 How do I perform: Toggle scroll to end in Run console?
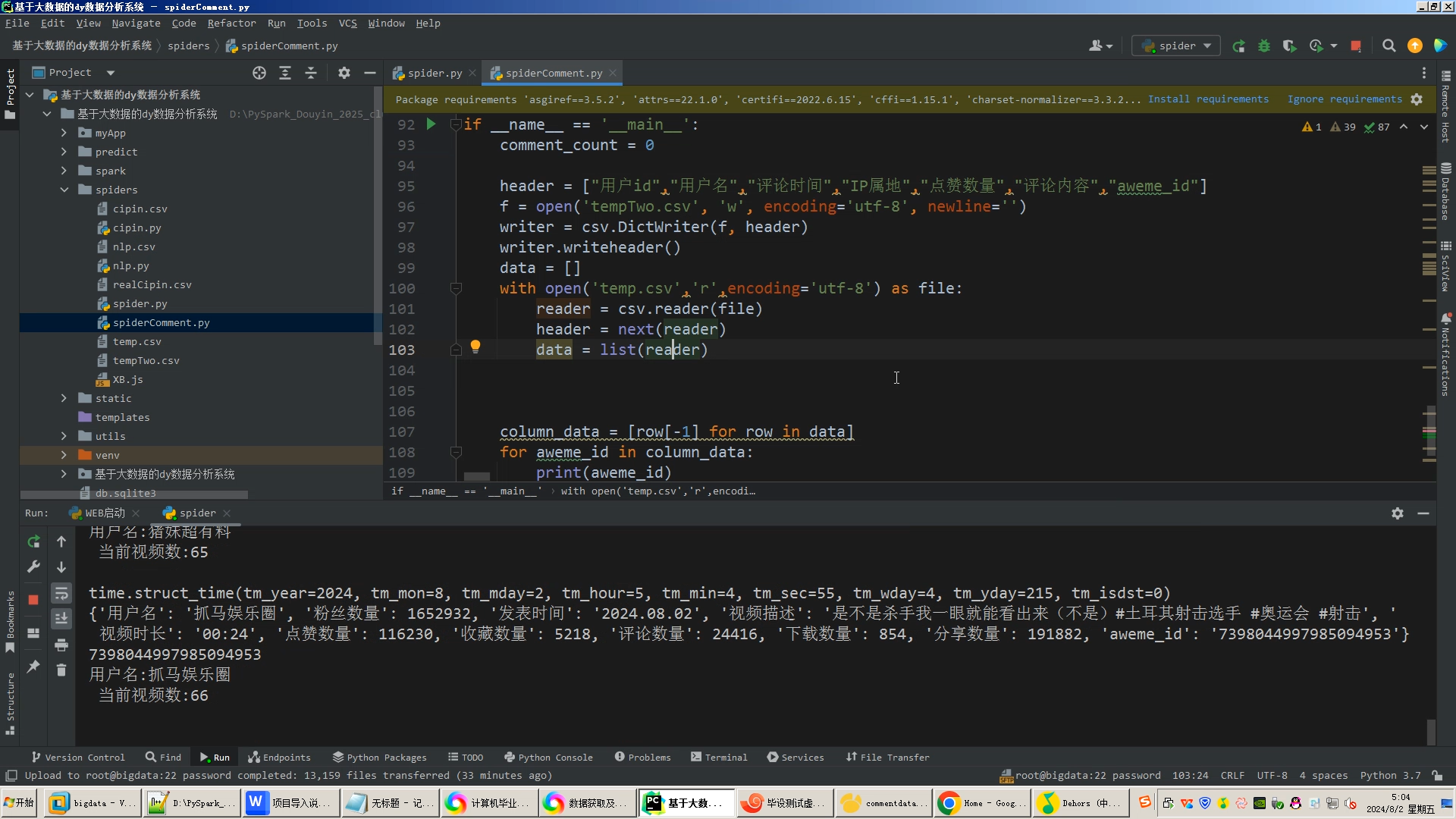tap(61, 619)
